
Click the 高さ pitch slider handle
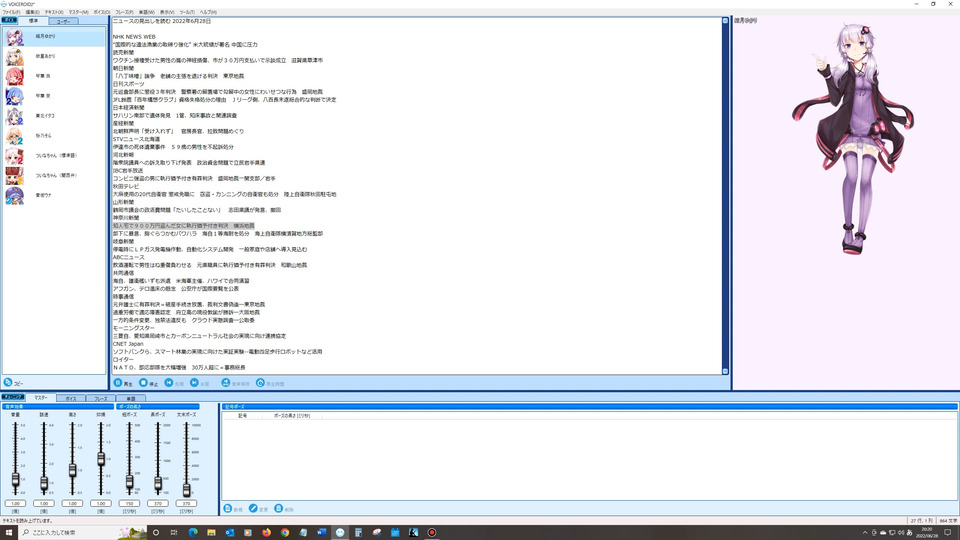(x=72, y=470)
